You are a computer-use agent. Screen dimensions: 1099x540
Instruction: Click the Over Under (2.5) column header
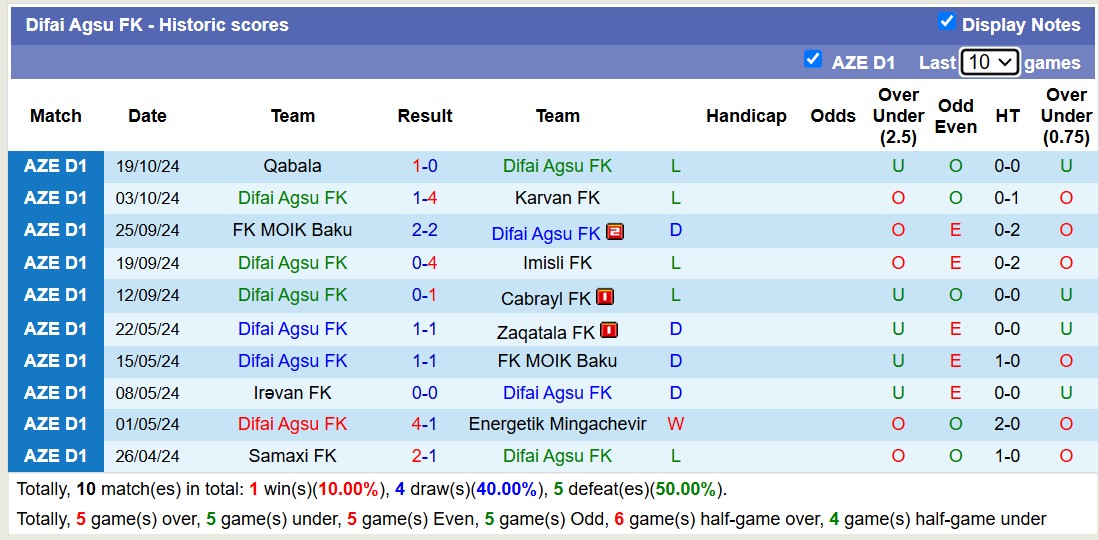point(897,116)
